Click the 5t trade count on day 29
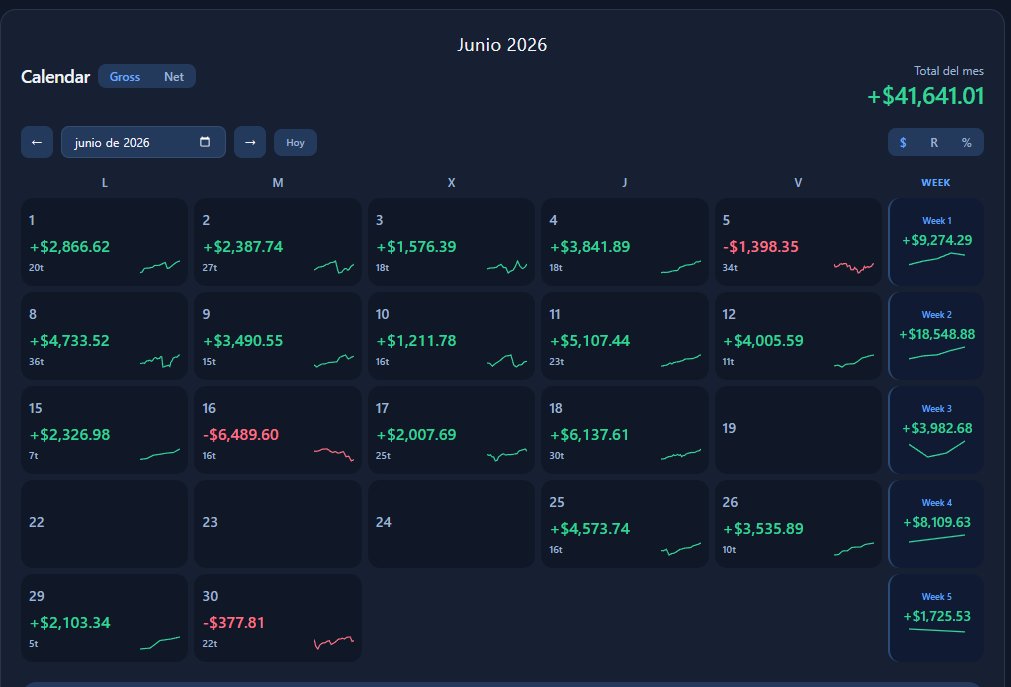The width and height of the screenshot is (1011, 687). [34, 643]
